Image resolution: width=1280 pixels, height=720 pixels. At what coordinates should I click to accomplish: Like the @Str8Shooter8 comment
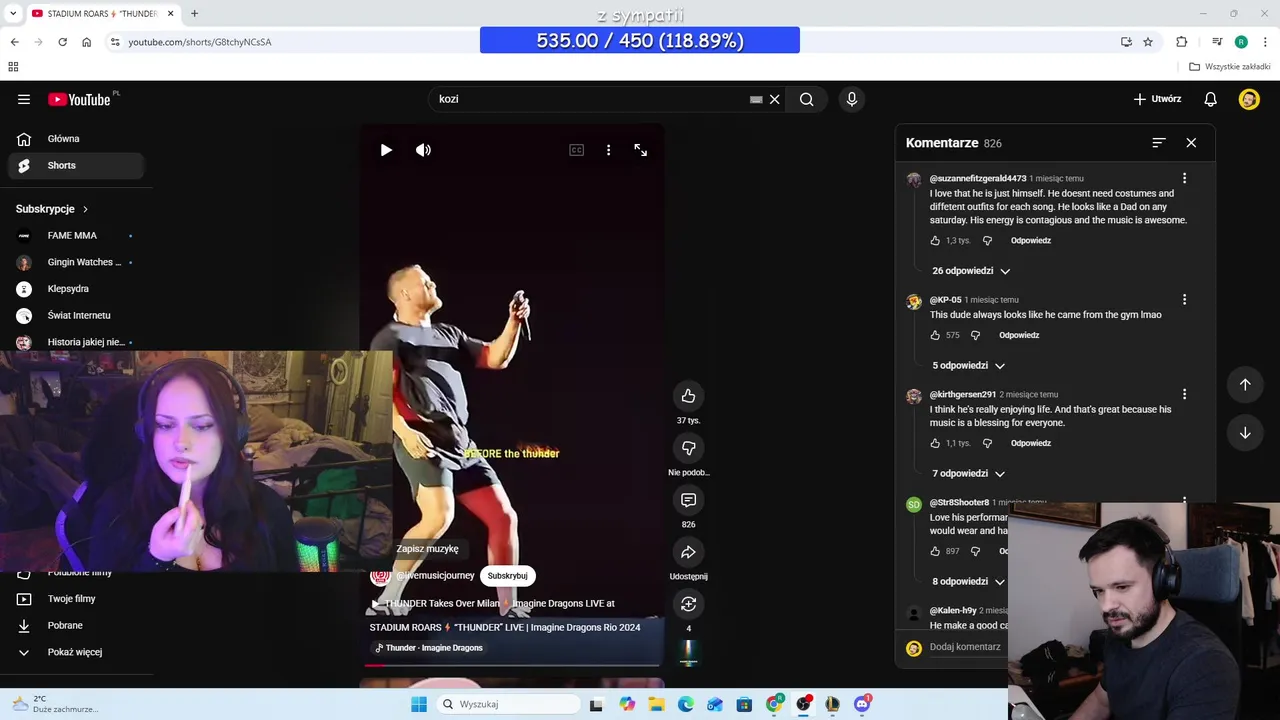click(x=935, y=552)
